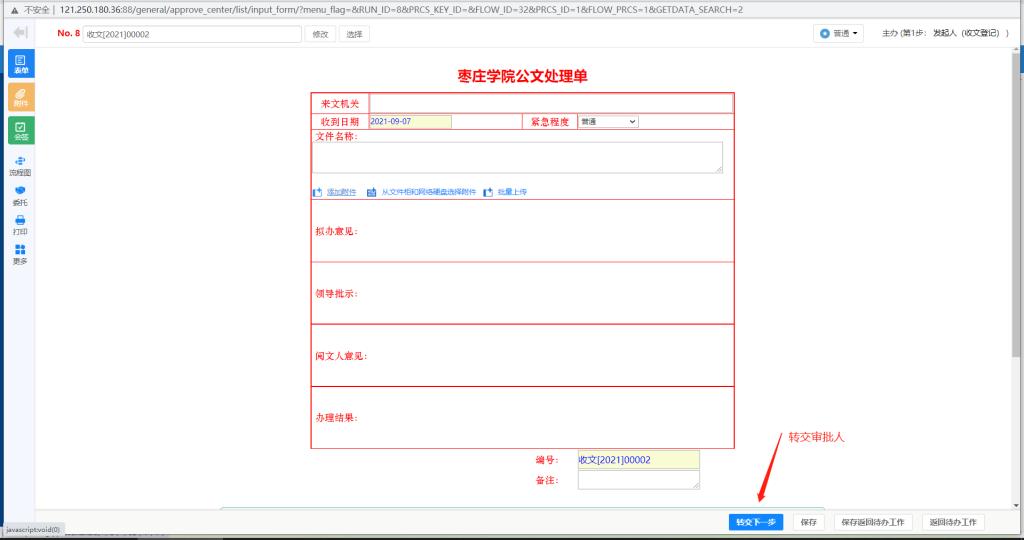Image resolution: width=1024 pixels, height=540 pixels.
Task: Expand the 紧急程度 urgency dropdown
Action: [x=608, y=122]
